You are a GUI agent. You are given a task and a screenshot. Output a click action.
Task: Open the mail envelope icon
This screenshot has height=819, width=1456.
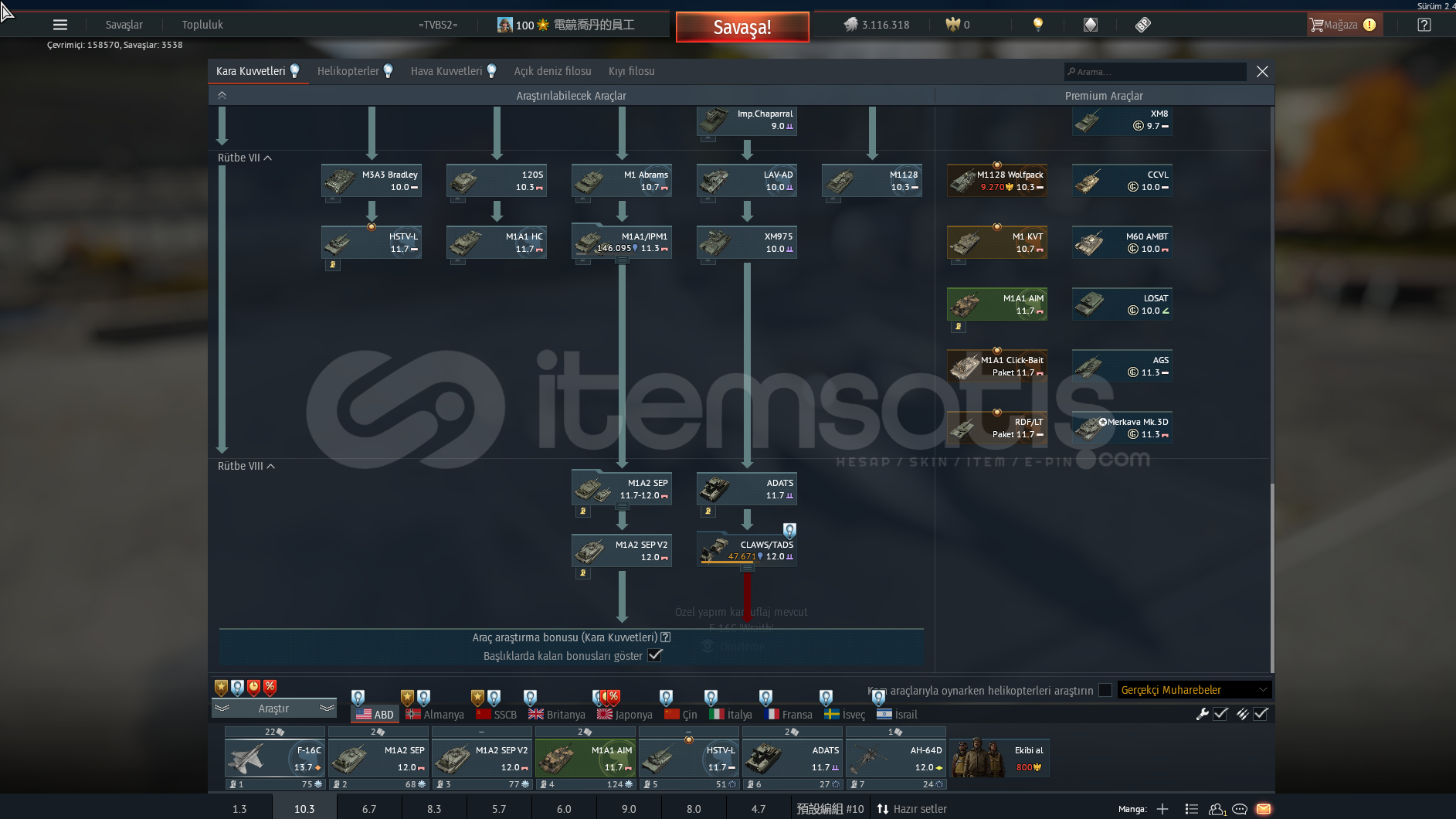(x=1264, y=809)
